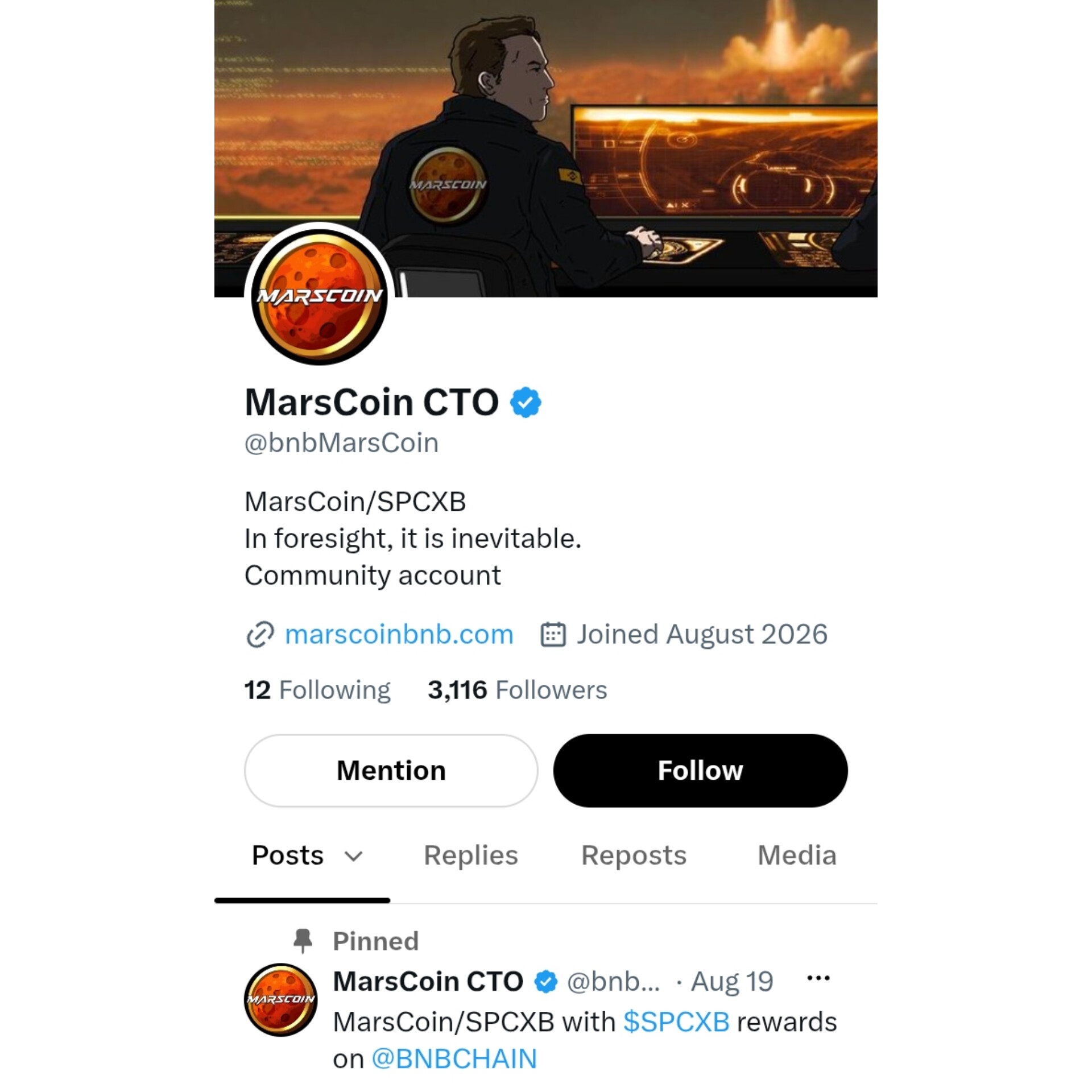Click the link chain icon before marscoinbnb.com
1092x1092 pixels.
tap(260, 634)
